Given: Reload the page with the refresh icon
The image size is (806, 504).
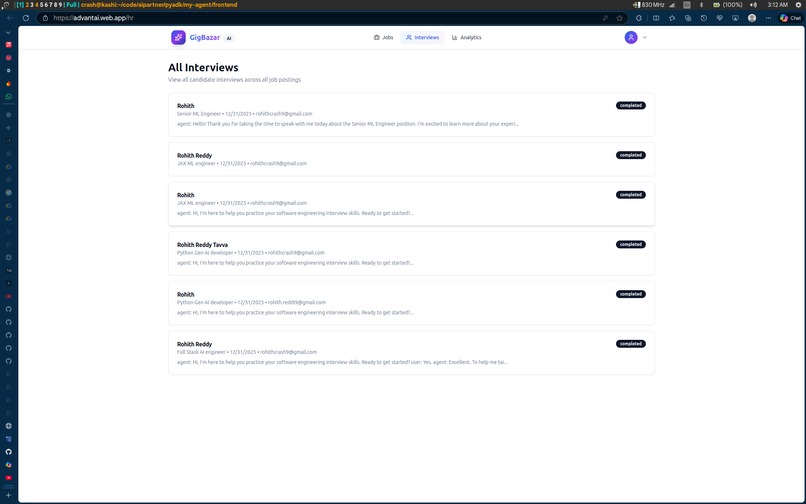Looking at the screenshot, I should click(26, 17).
